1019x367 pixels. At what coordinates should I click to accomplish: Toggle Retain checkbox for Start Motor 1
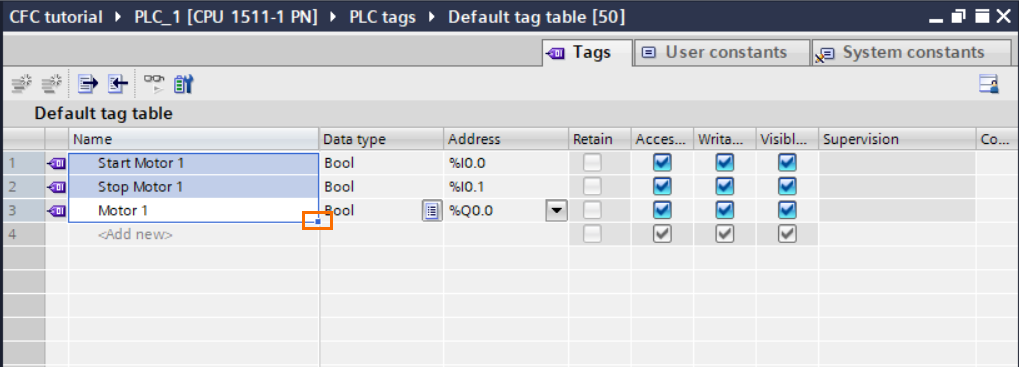click(x=592, y=163)
